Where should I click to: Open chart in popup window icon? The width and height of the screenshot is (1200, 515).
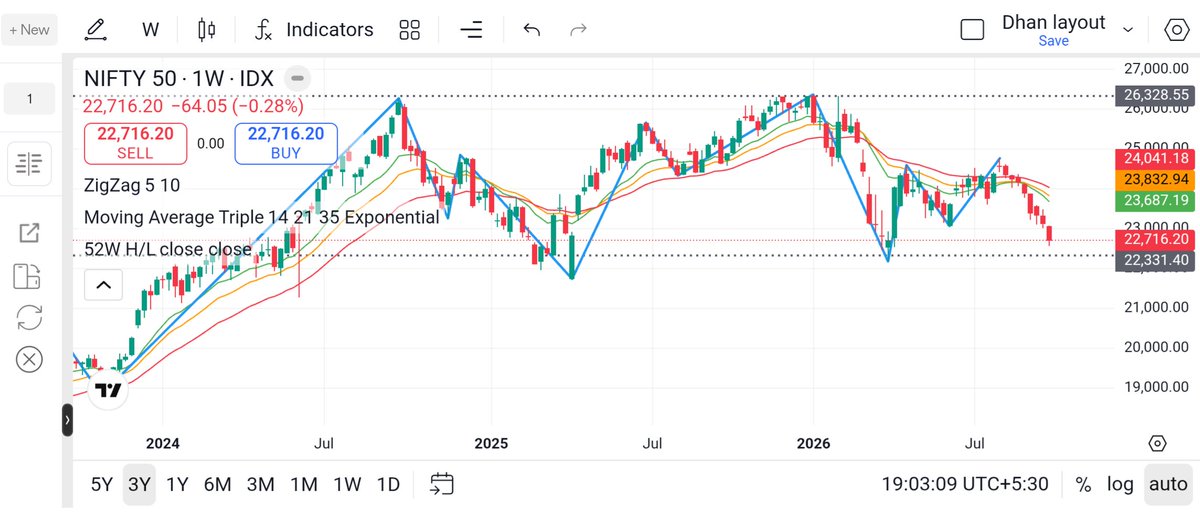[29, 233]
